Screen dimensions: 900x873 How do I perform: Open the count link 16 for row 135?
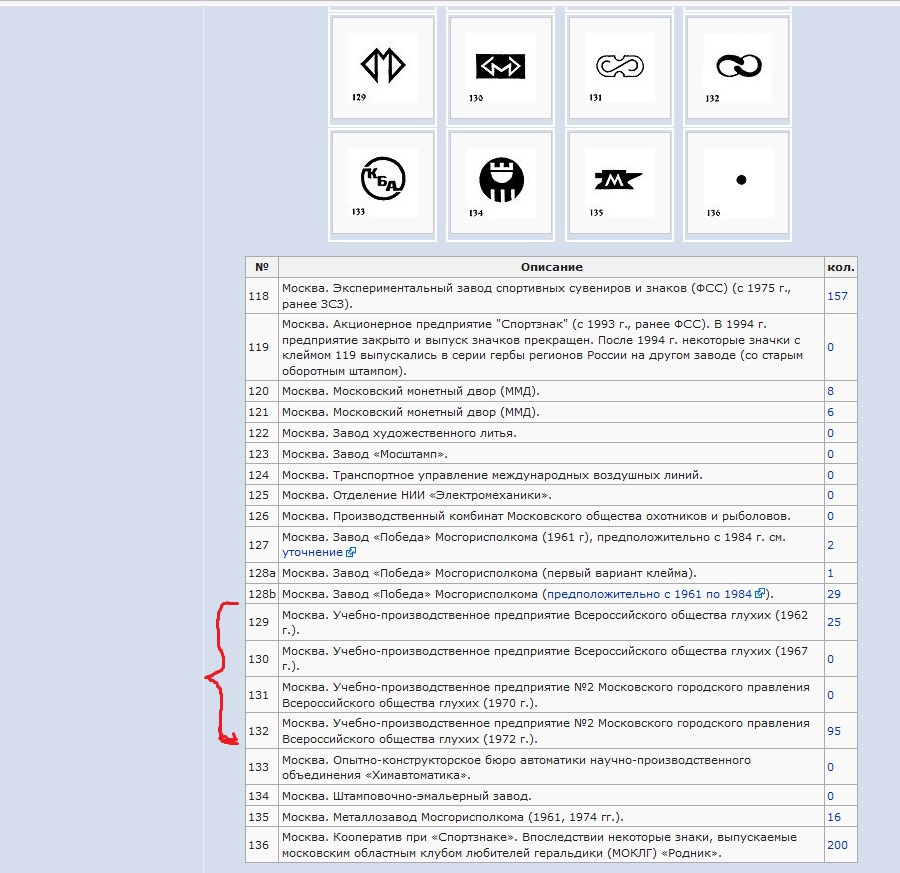[834, 817]
